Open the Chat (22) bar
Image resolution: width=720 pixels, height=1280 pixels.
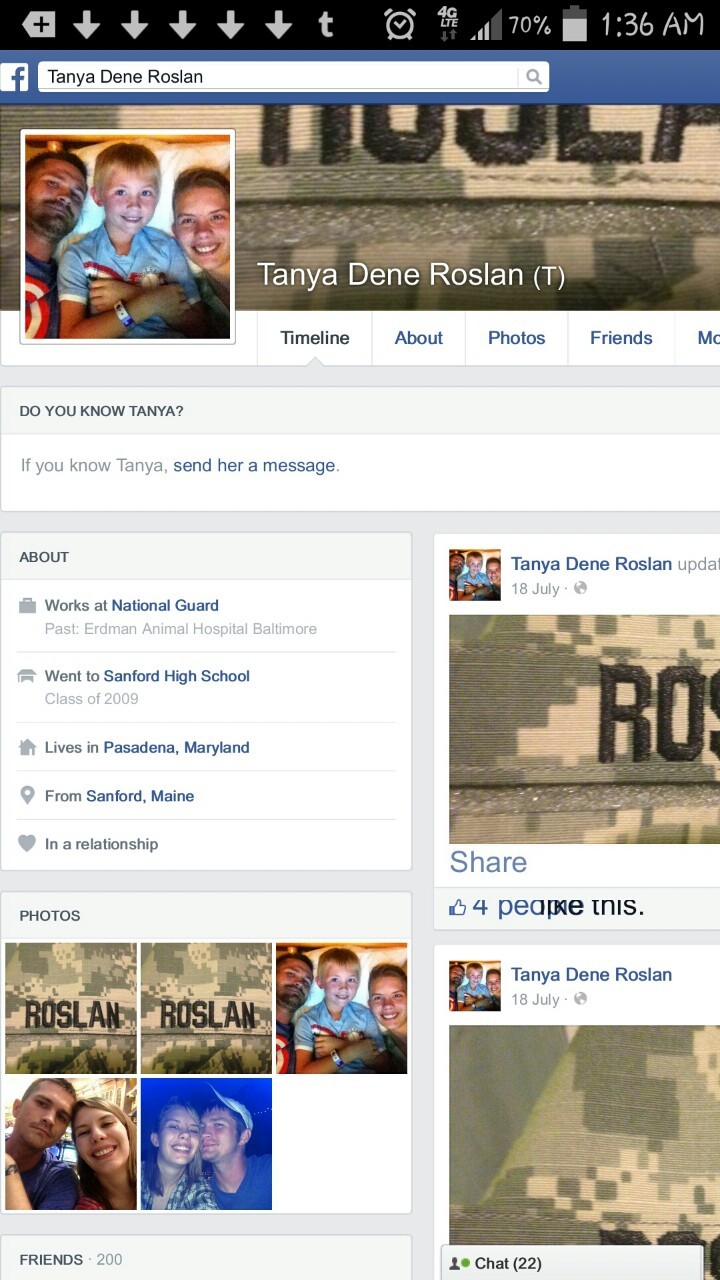click(x=572, y=1263)
